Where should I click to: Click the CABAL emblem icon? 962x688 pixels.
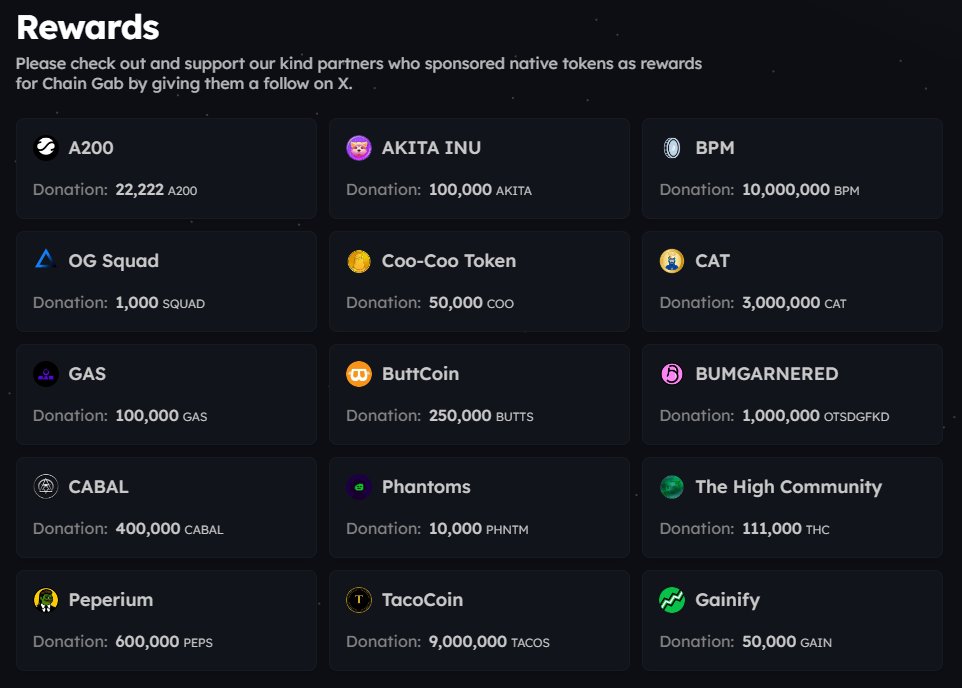coord(45,487)
